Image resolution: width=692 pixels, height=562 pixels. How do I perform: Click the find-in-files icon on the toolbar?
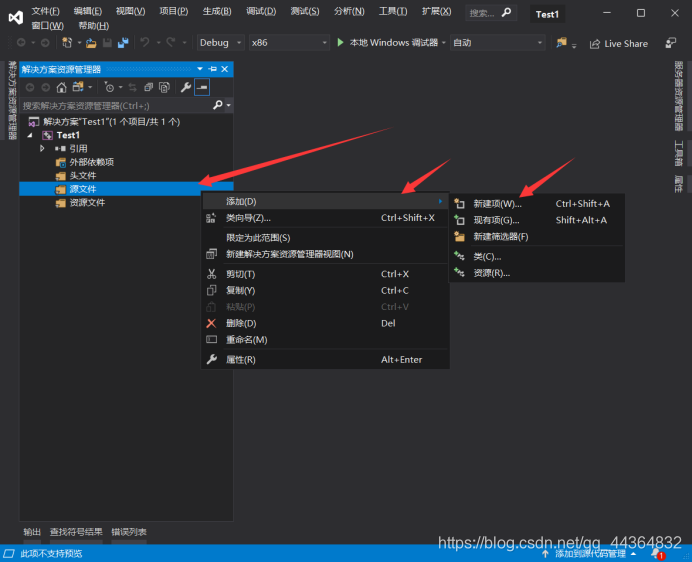(561, 43)
